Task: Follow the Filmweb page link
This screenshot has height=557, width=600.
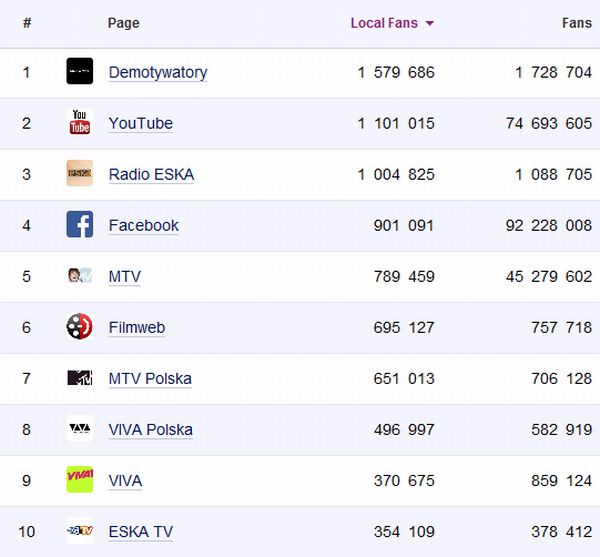Action: (137, 327)
